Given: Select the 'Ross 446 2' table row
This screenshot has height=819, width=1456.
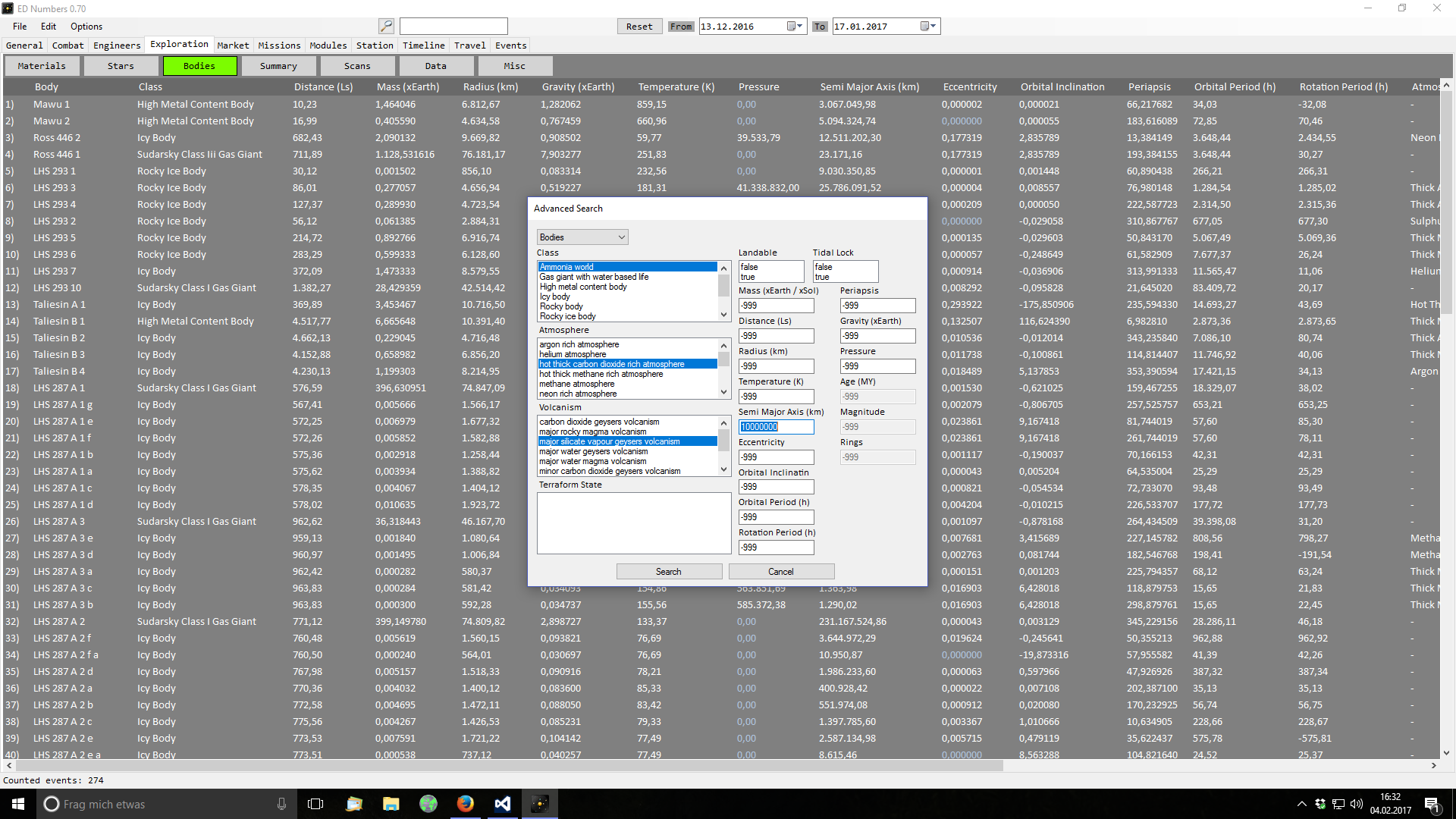Looking at the screenshot, I should point(720,138).
